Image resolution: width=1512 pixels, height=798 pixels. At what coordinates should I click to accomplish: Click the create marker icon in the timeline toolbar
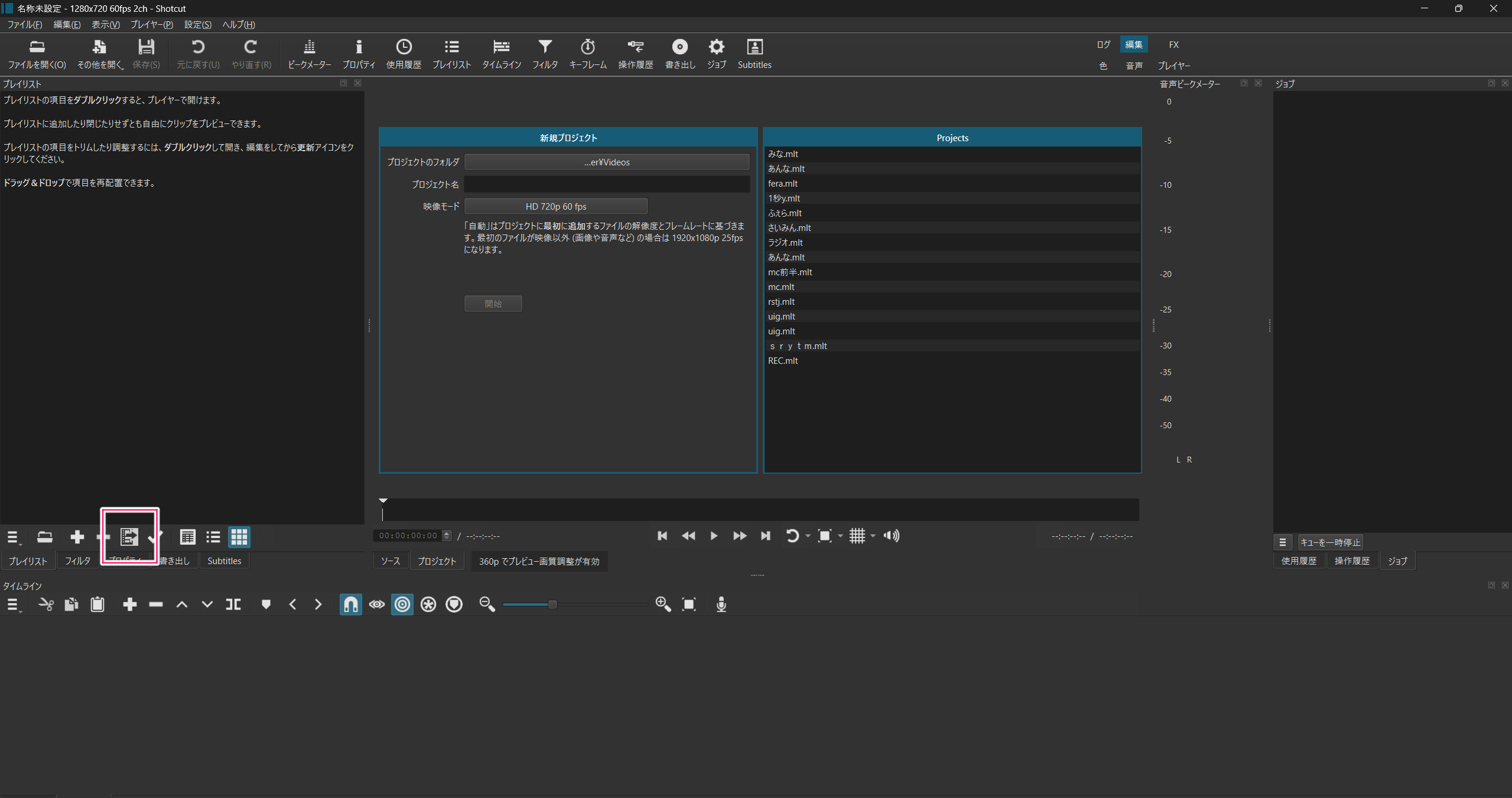[266, 604]
